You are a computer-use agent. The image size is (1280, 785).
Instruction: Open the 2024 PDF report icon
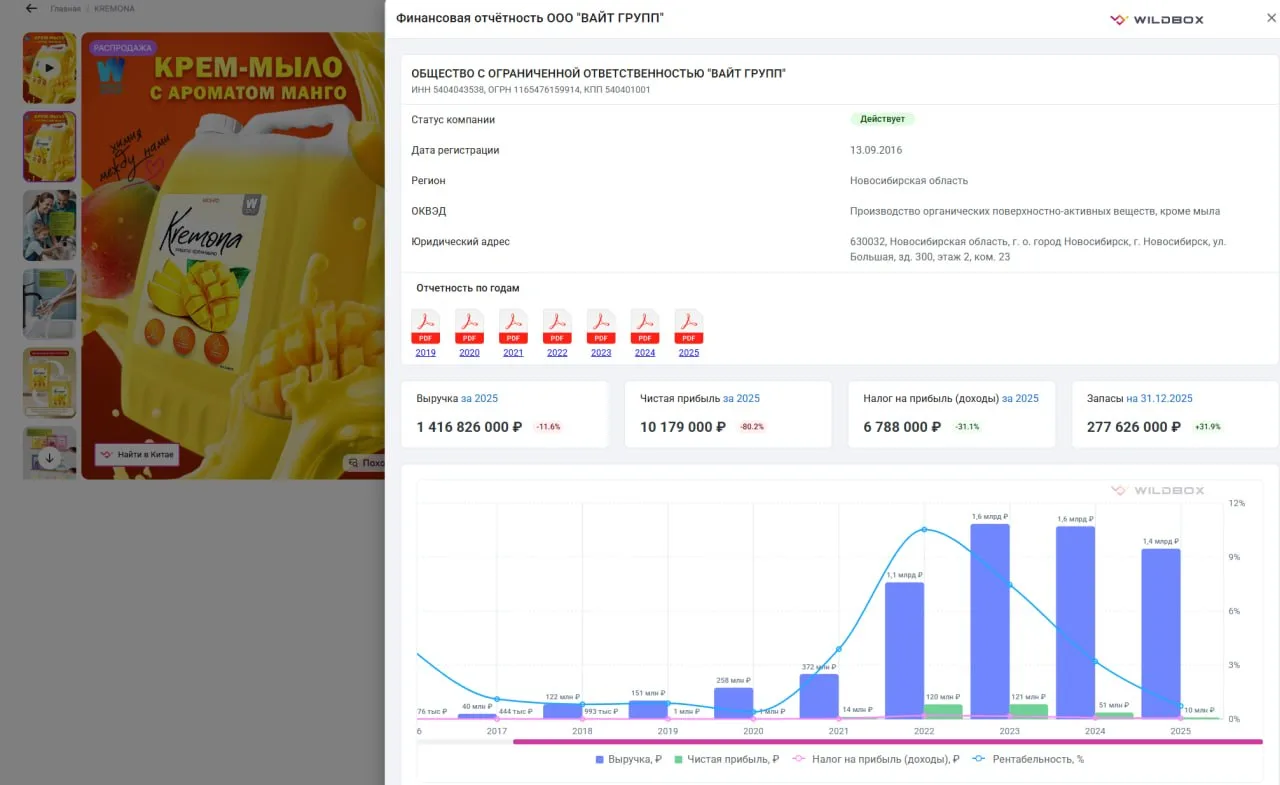(x=645, y=326)
